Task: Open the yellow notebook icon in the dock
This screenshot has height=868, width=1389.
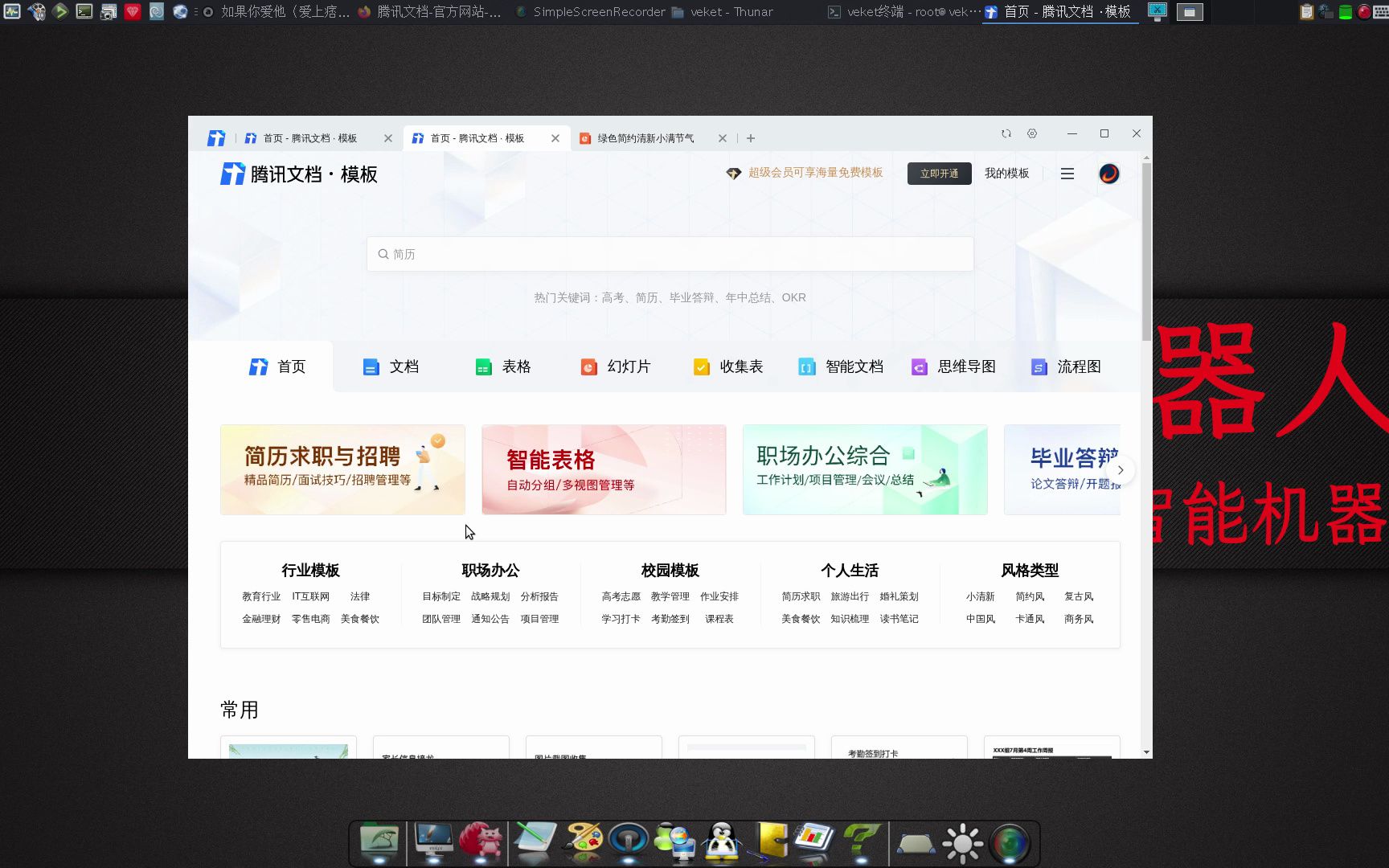Action: click(770, 842)
